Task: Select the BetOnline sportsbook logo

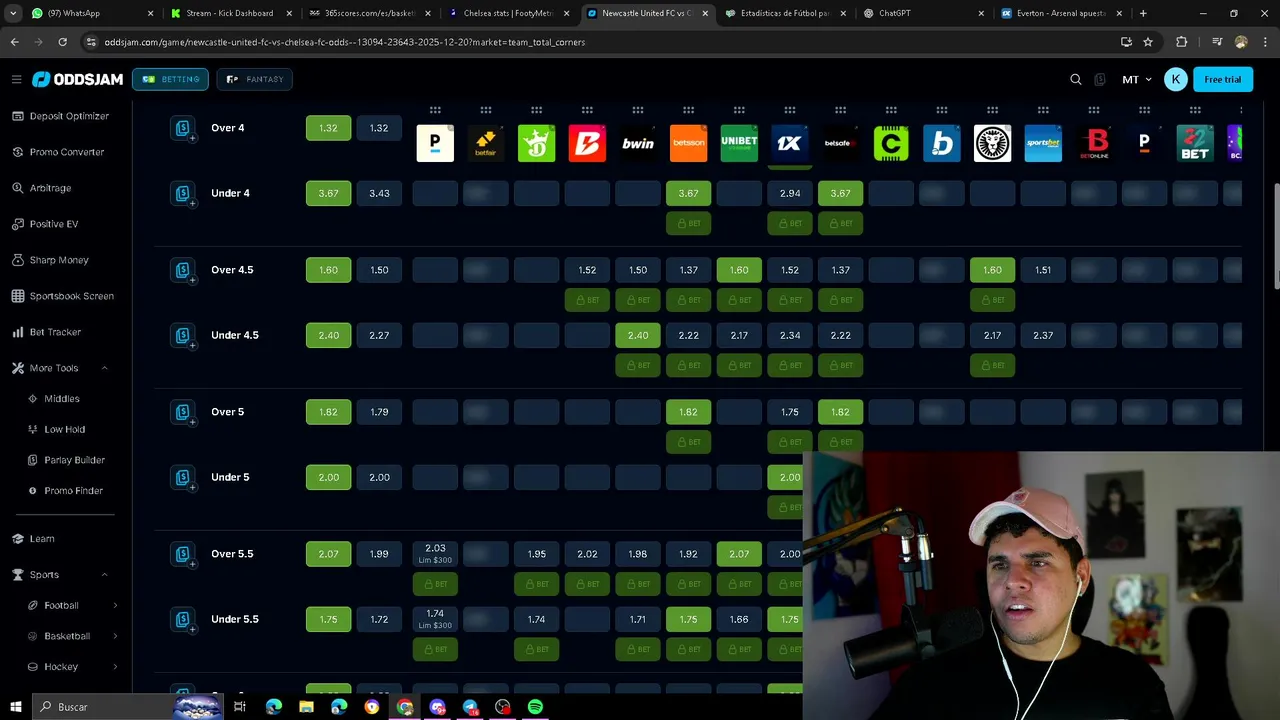Action: [x=1094, y=143]
